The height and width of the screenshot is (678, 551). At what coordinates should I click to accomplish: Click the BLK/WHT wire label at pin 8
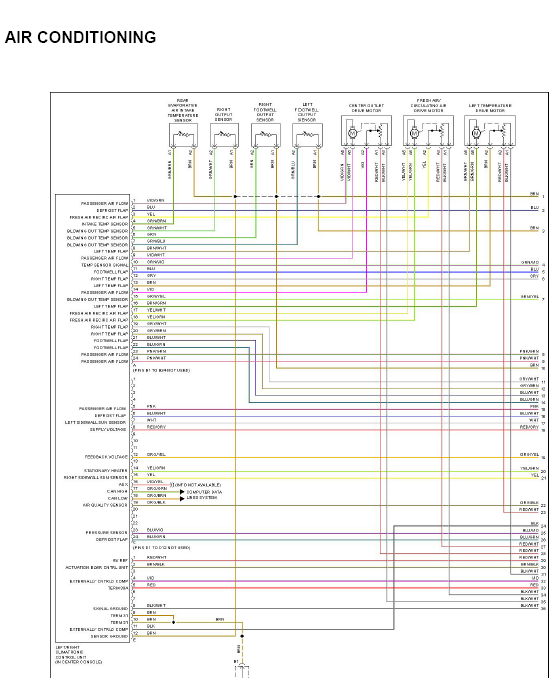156,605
